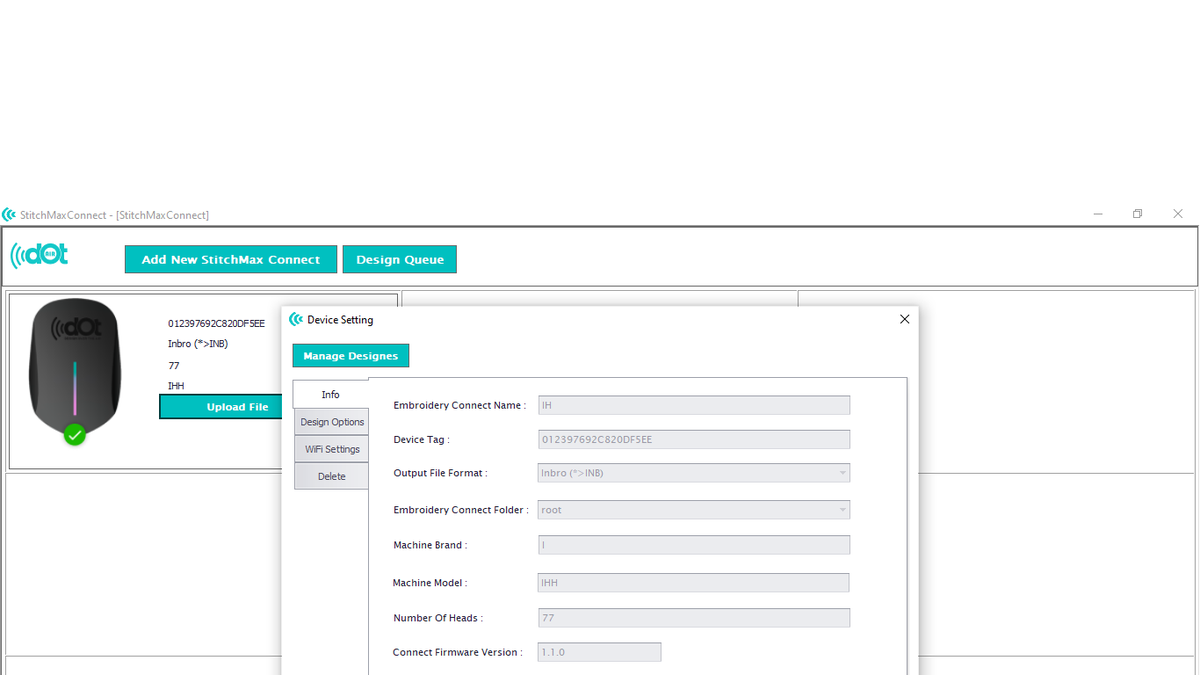The width and height of the screenshot is (1200, 675).
Task: Click the 'Number Of Heads :' label
Action: point(438,618)
